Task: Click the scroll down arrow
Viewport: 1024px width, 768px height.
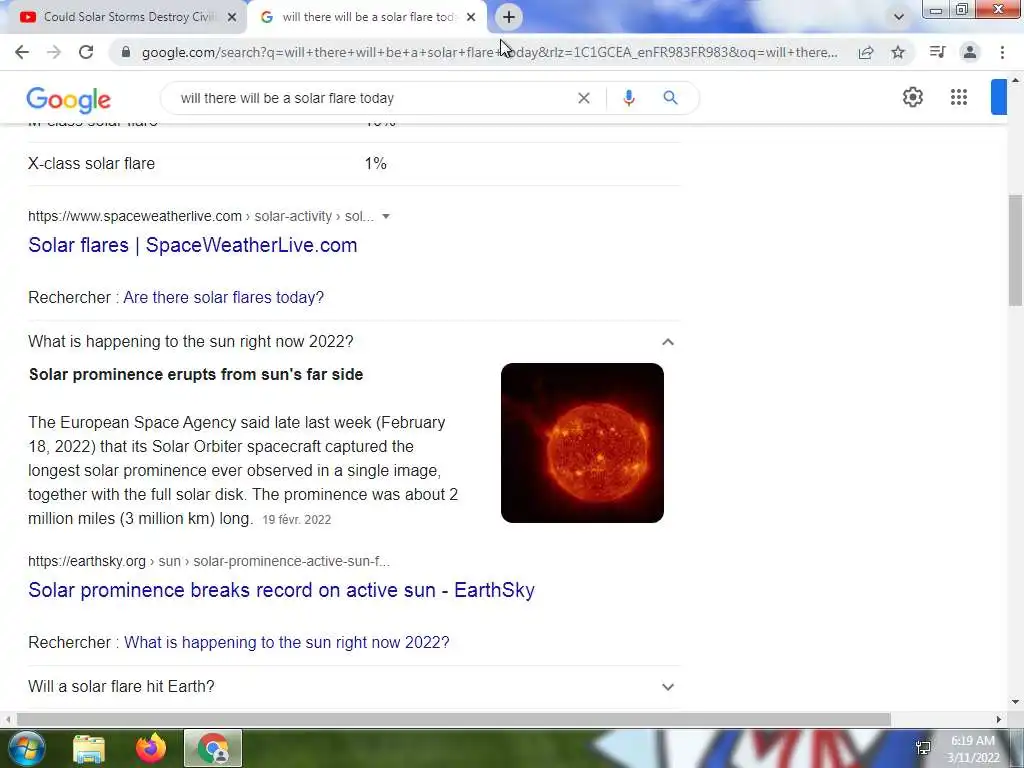Action: point(1015,702)
